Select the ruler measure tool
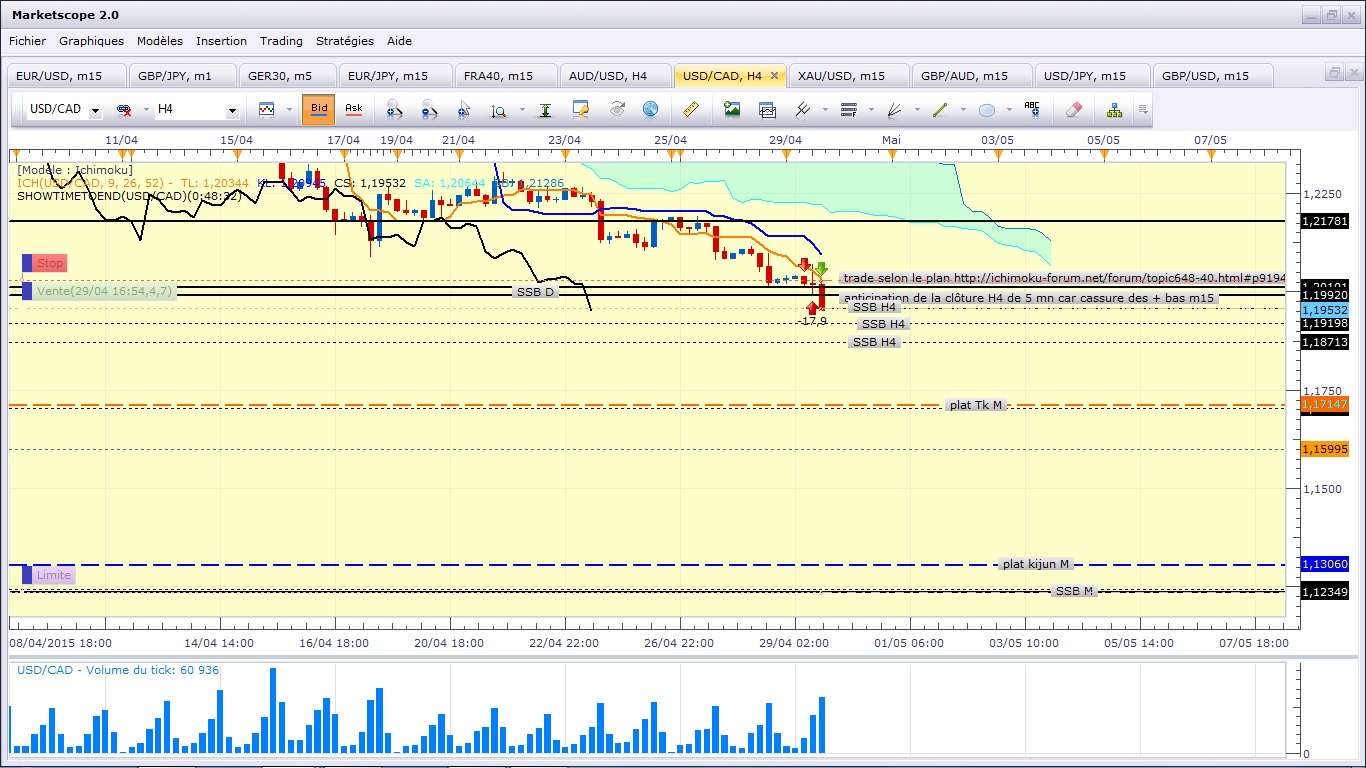Screen dimensions: 1366x768 click(x=691, y=109)
